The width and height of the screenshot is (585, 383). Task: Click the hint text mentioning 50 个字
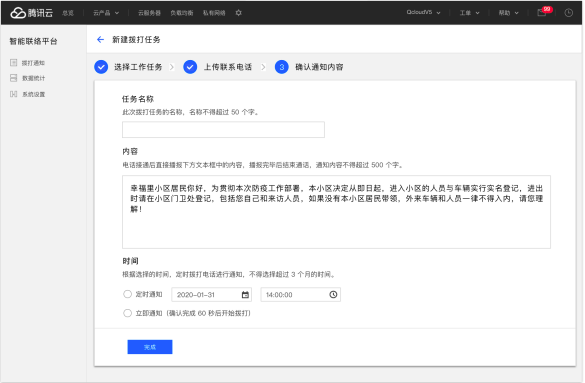click(191, 112)
